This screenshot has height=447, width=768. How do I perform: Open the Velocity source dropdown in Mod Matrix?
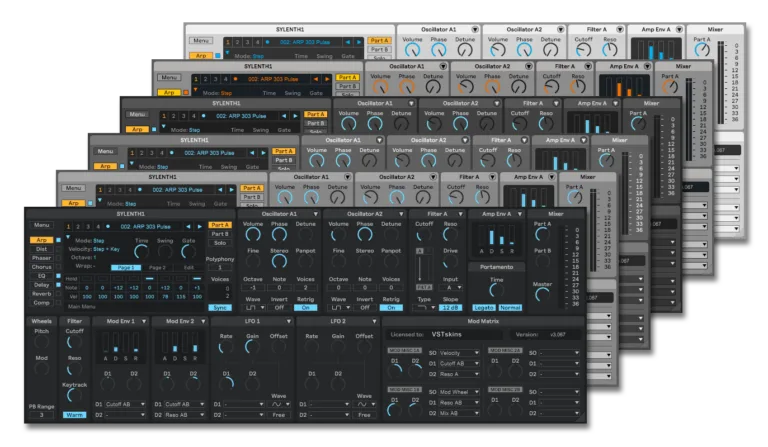[x=459, y=353]
